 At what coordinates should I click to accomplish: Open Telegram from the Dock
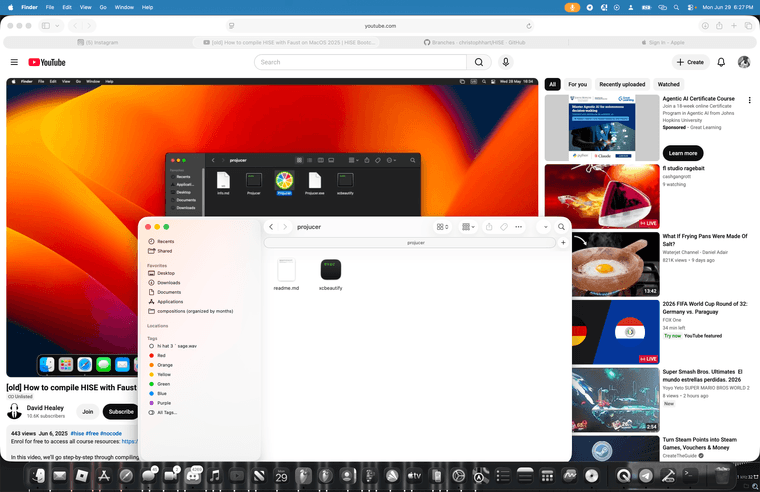(646, 476)
